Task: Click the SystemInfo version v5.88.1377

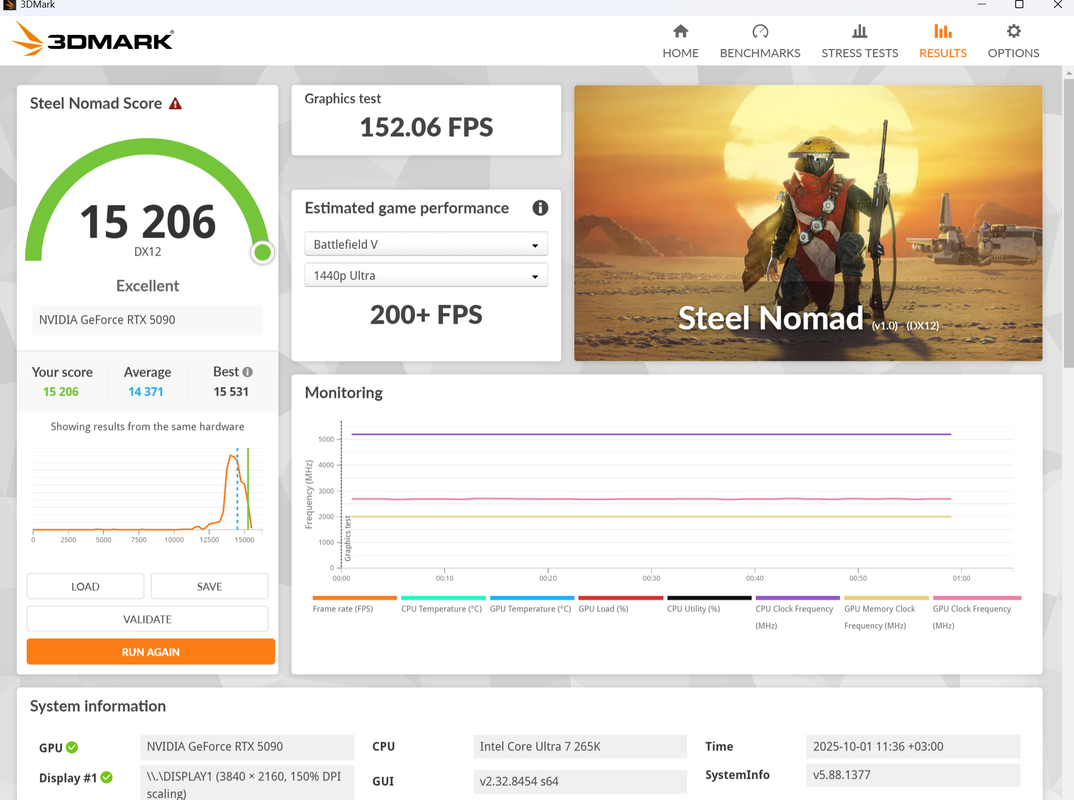Action: 913,775
